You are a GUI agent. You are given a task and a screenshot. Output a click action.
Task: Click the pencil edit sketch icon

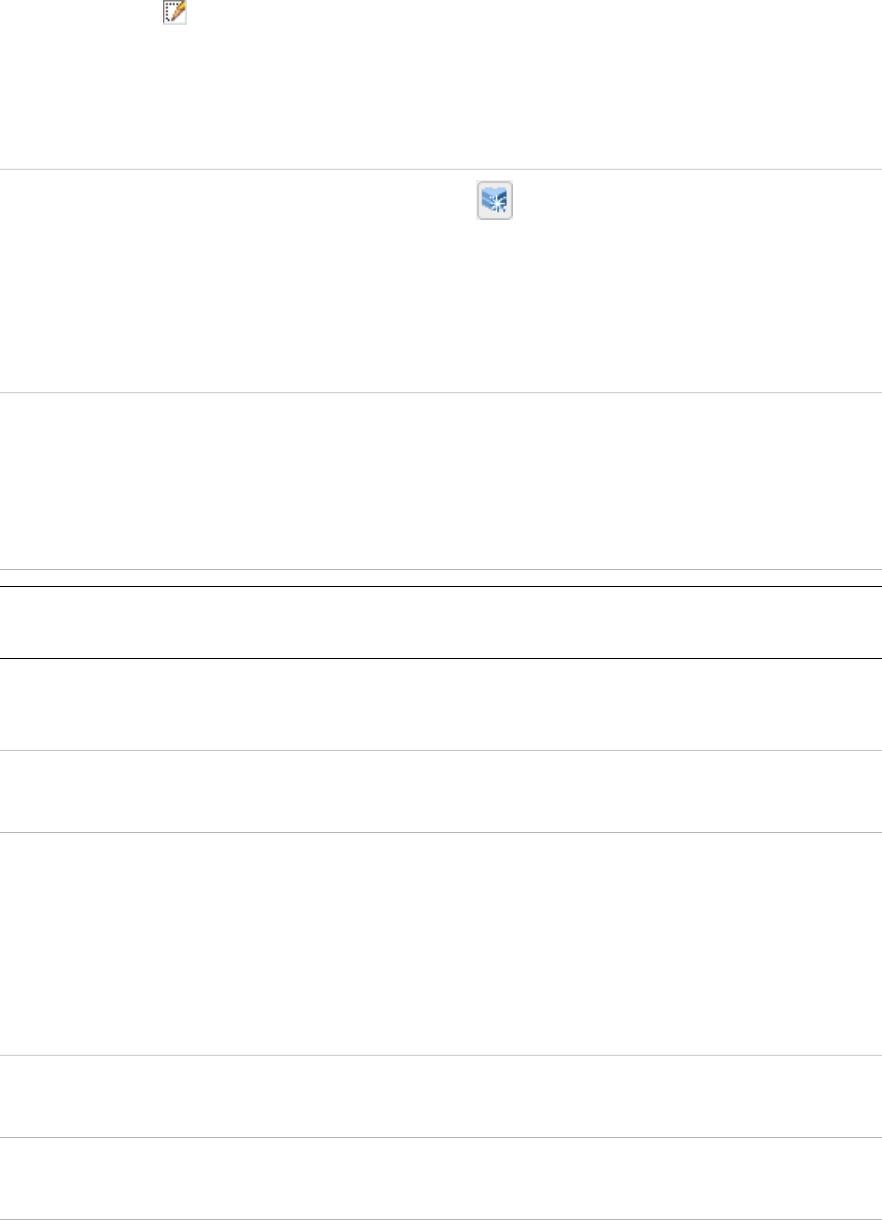(x=176, y=13)
